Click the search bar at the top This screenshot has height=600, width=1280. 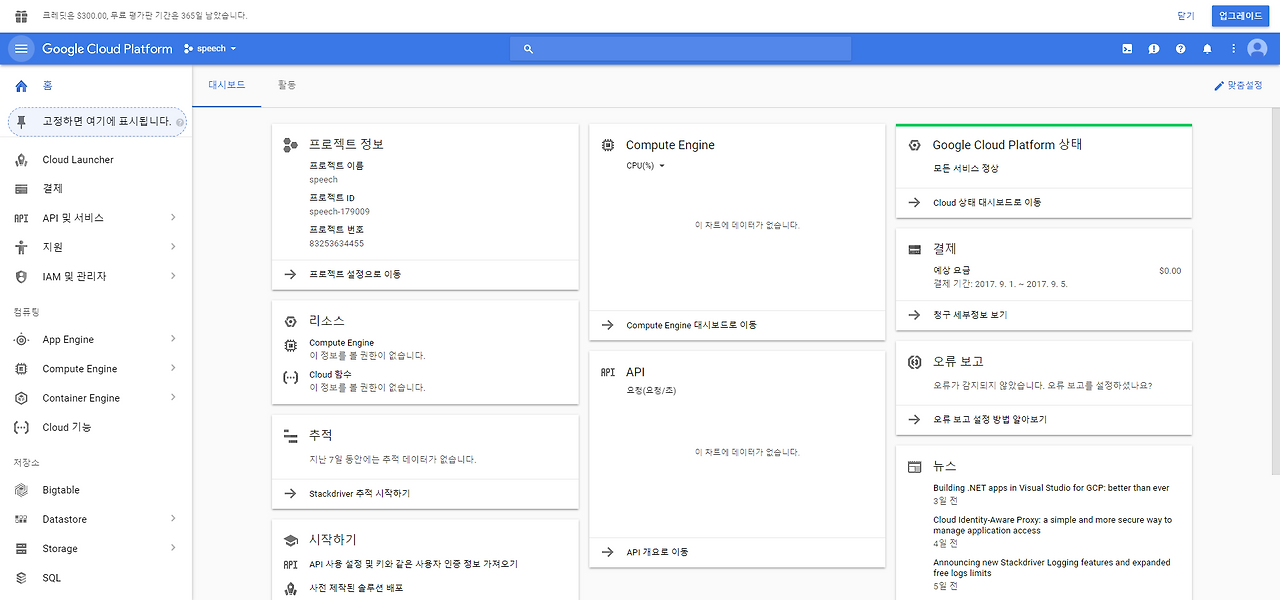click(680, 48)
